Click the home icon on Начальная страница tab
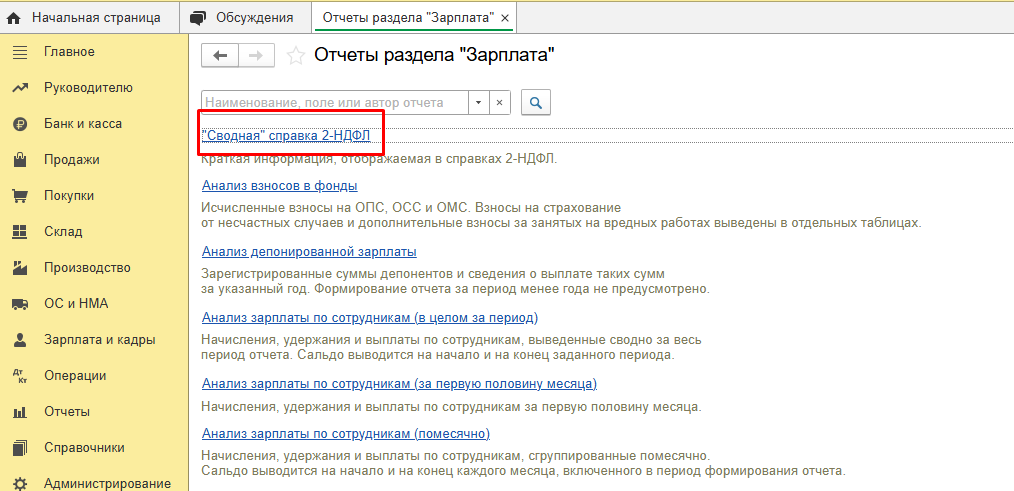 [x=14, y=18]
